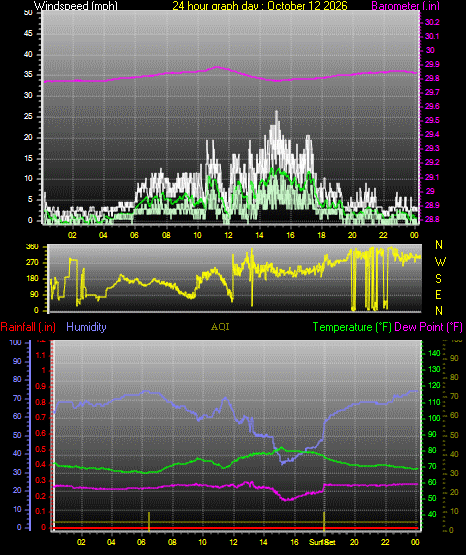Click the '24 hour graph day : October 12 2026' title

pos(260,6)
